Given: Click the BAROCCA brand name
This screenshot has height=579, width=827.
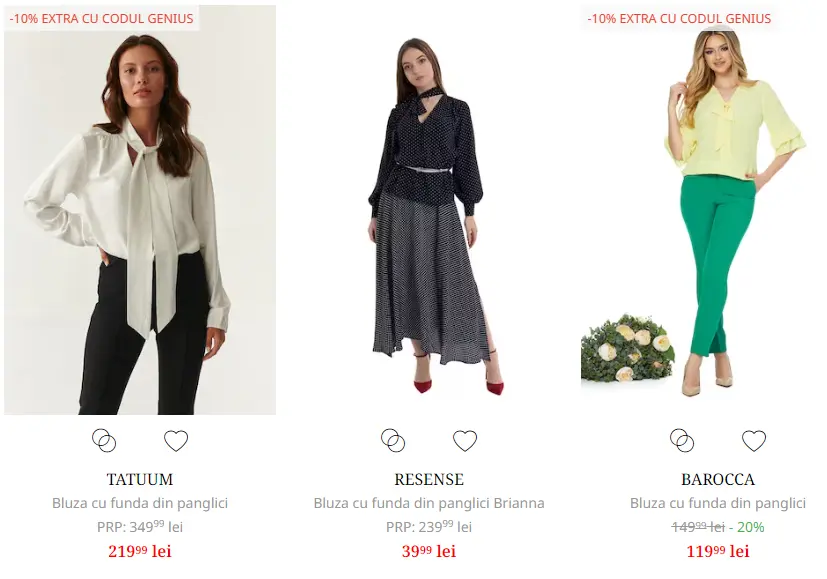Looking at the screenshot, I should click(x=718, y=480).
